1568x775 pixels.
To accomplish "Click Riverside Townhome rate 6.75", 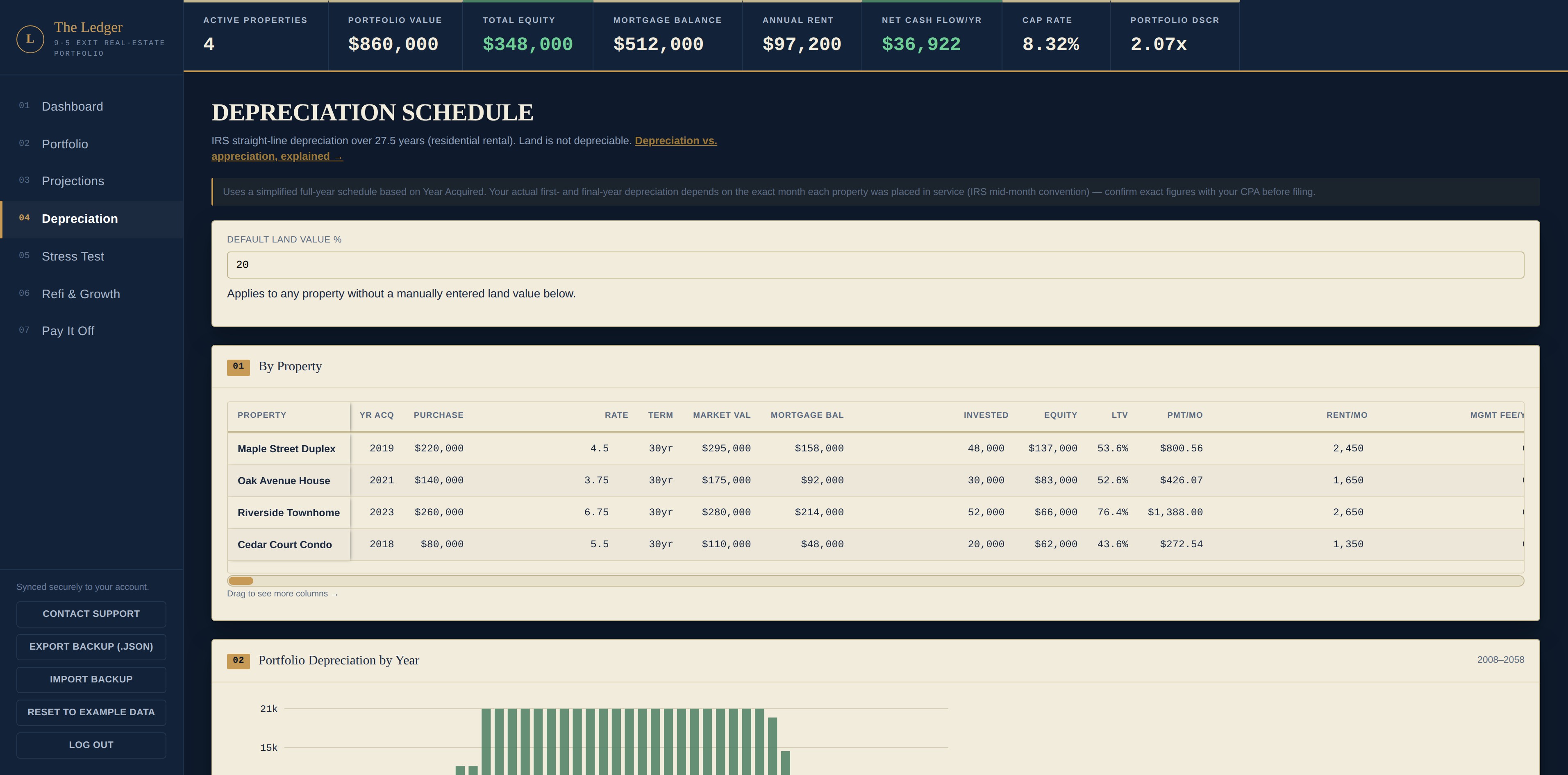I will click(597, 513).
